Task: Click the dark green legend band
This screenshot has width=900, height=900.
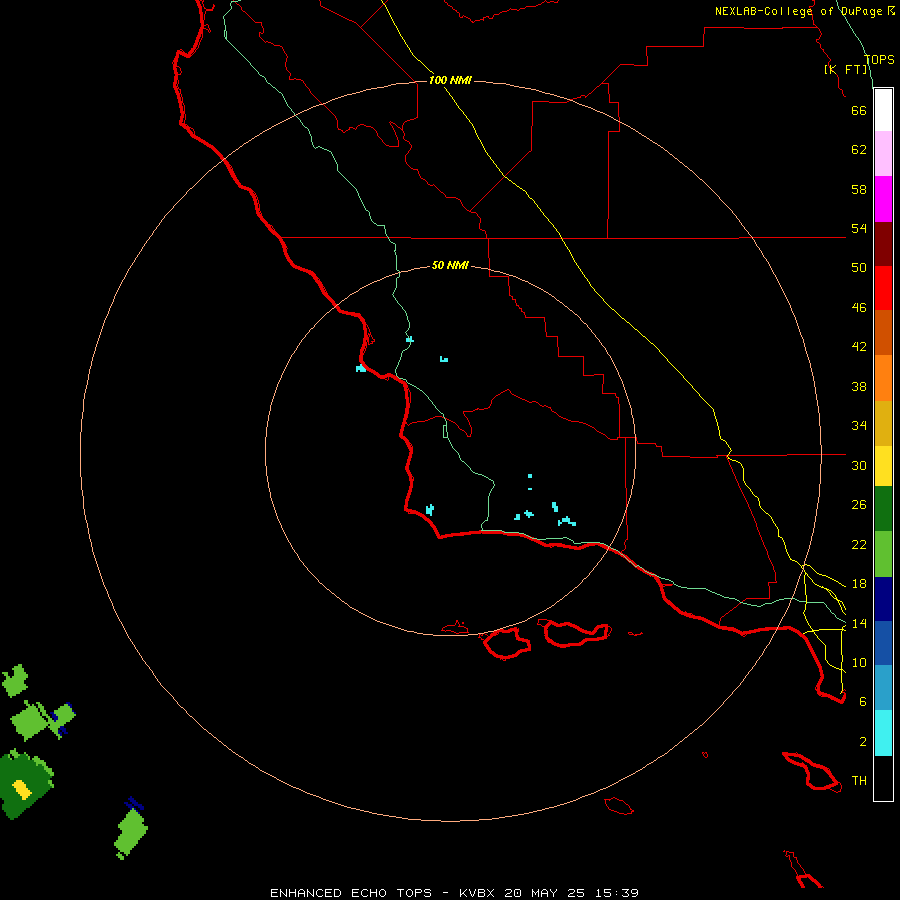Action: point(883,509)
